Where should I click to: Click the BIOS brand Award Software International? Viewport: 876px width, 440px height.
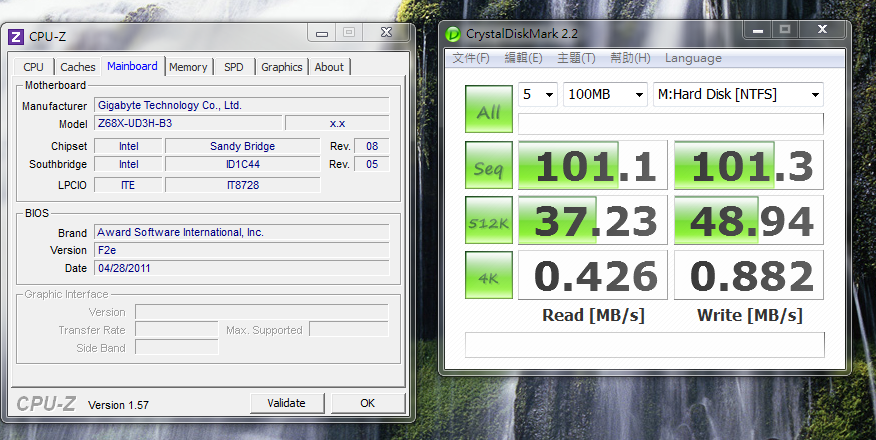click(x=242, y=232)
